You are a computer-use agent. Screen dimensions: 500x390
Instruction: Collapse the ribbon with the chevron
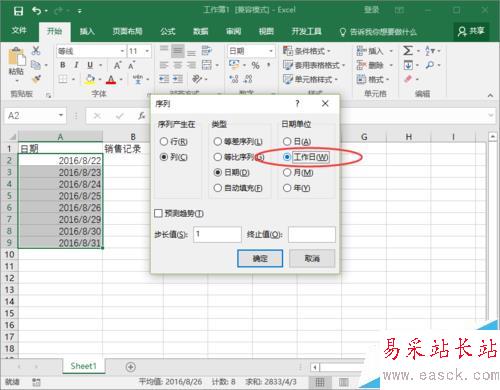click(x=490, y=95)
